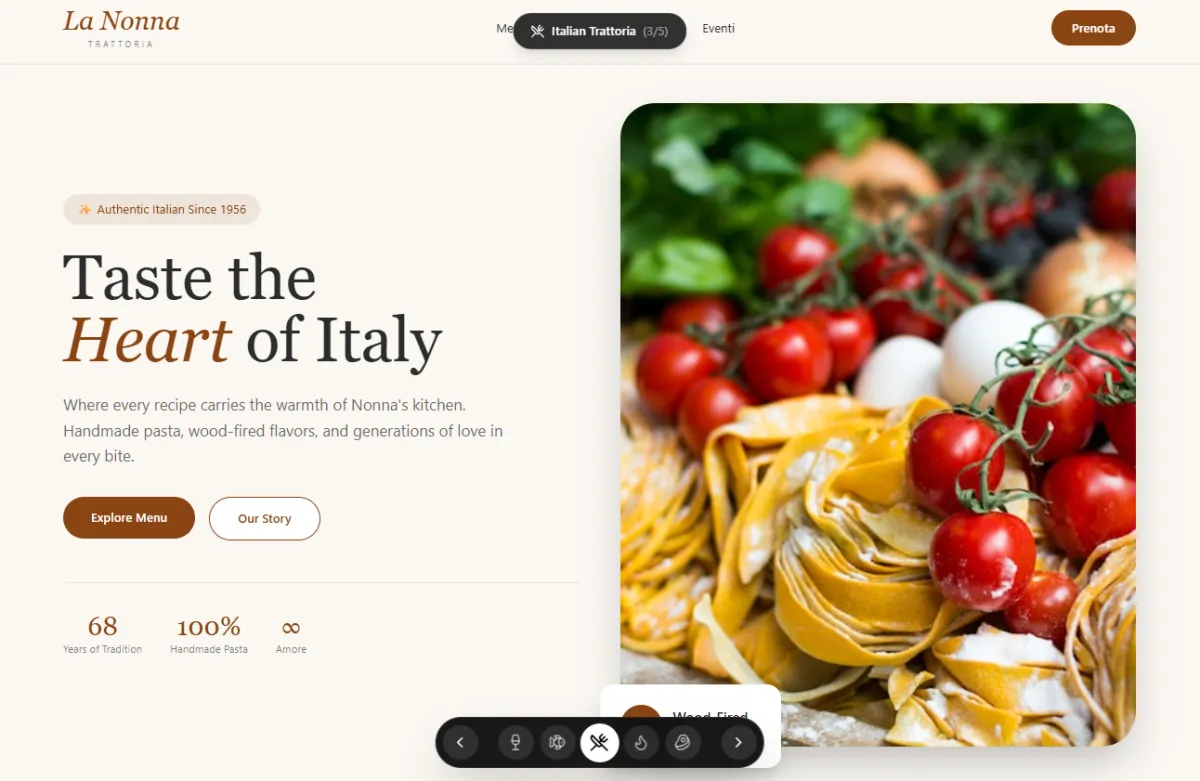Click the Authentic Italian Since 1956 badge
This screenshot has width=1200, height=781.
coord(162,209)
